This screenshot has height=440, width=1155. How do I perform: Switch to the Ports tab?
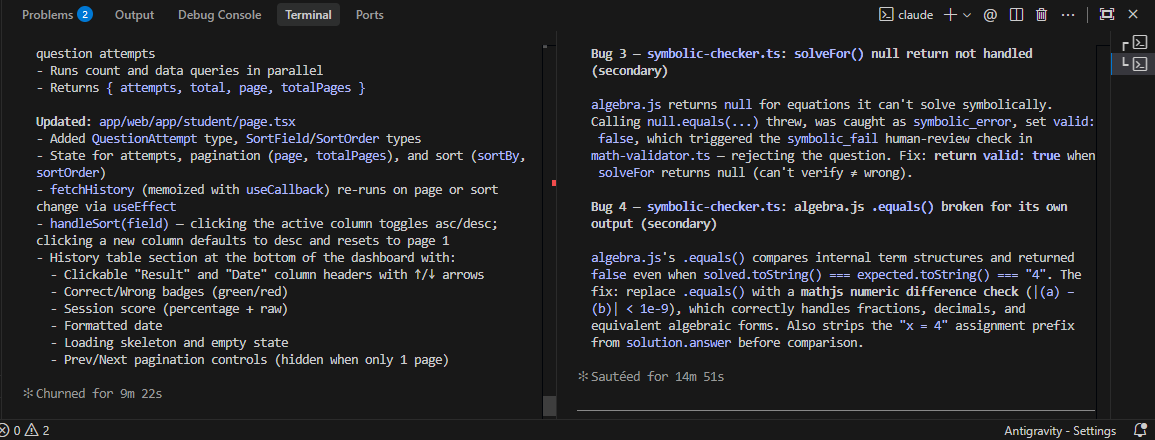pos(369,15)
